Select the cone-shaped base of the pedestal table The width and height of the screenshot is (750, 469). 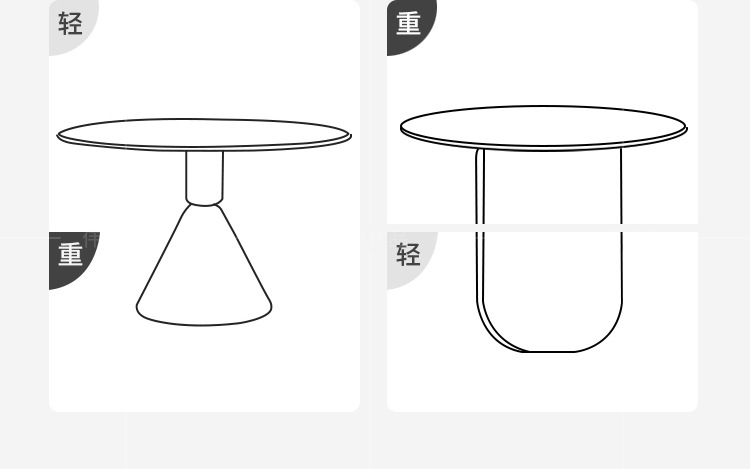tap(204, 265)
